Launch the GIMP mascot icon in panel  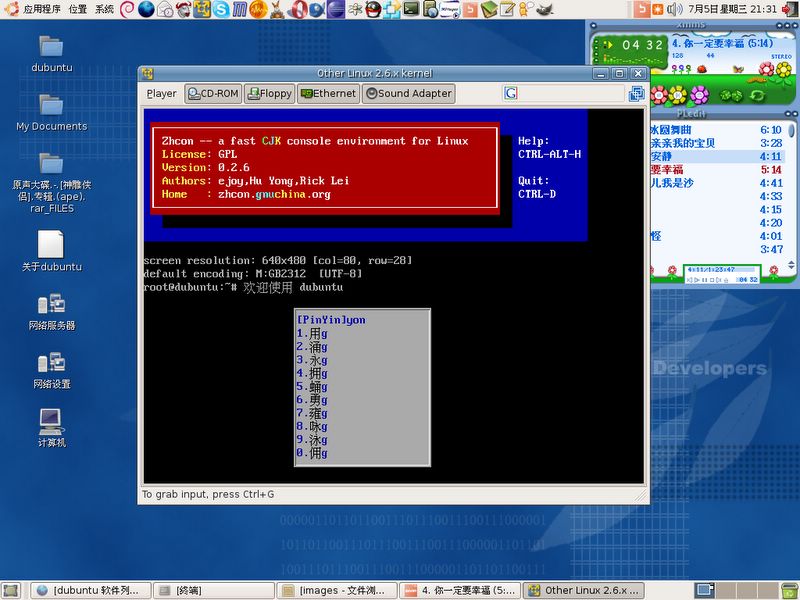545,9
